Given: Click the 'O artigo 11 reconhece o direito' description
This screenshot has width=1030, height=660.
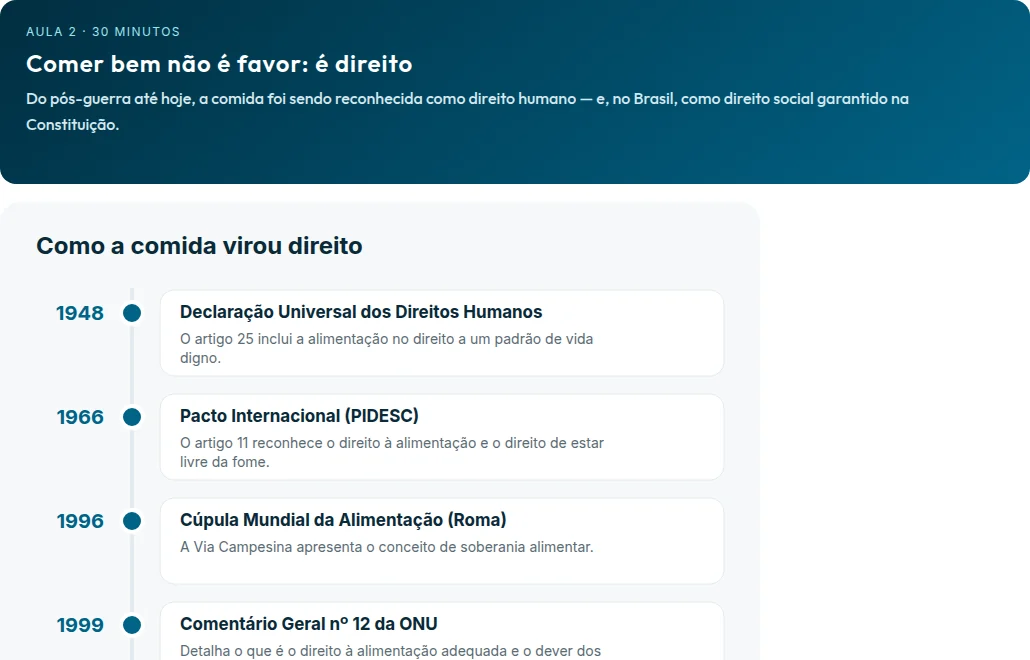Looking at the screenshot, I should (392, 452).
